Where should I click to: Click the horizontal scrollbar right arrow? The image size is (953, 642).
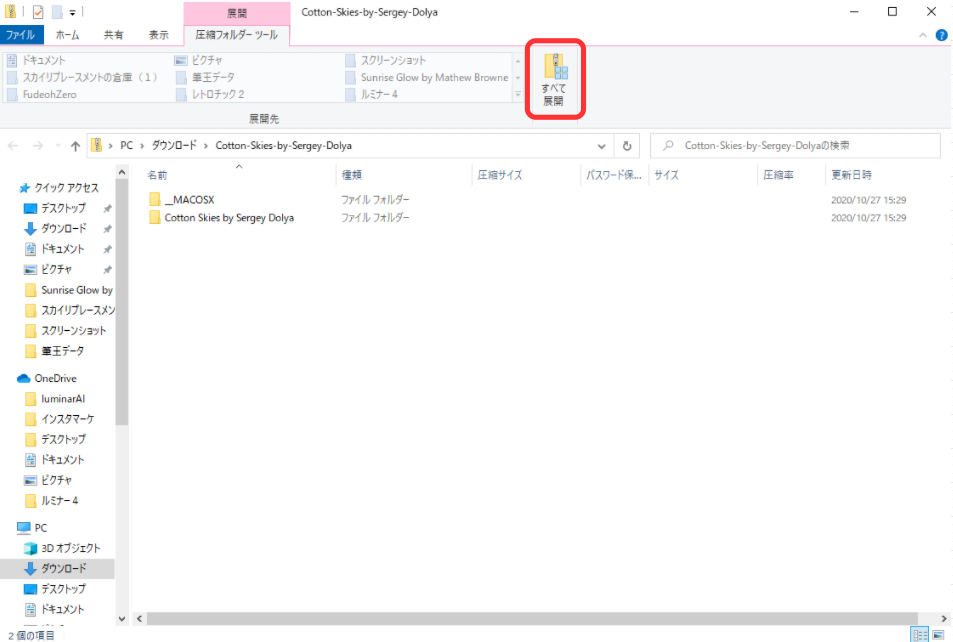(x=944, y=619)
